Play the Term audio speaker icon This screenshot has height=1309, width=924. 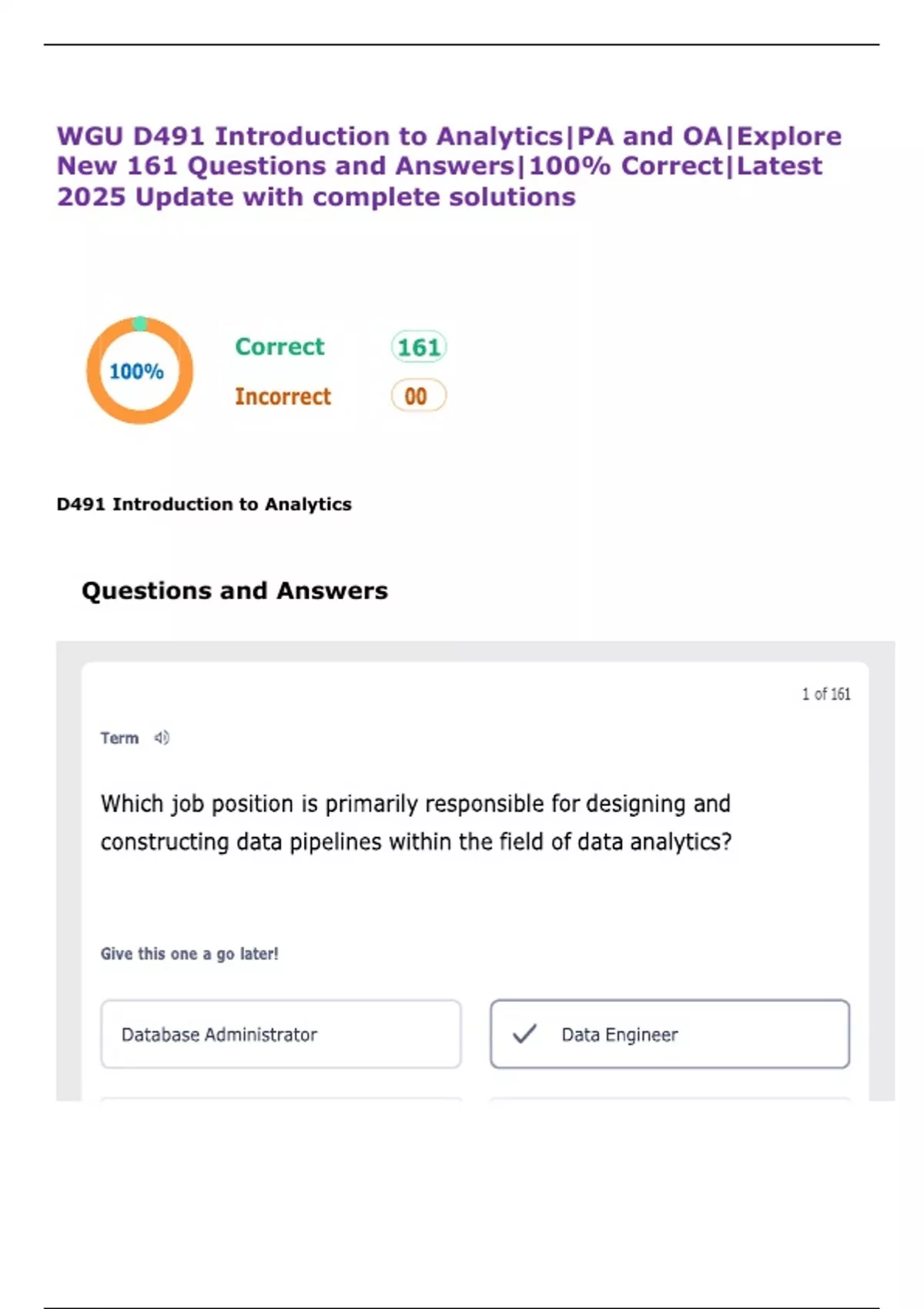162,738
